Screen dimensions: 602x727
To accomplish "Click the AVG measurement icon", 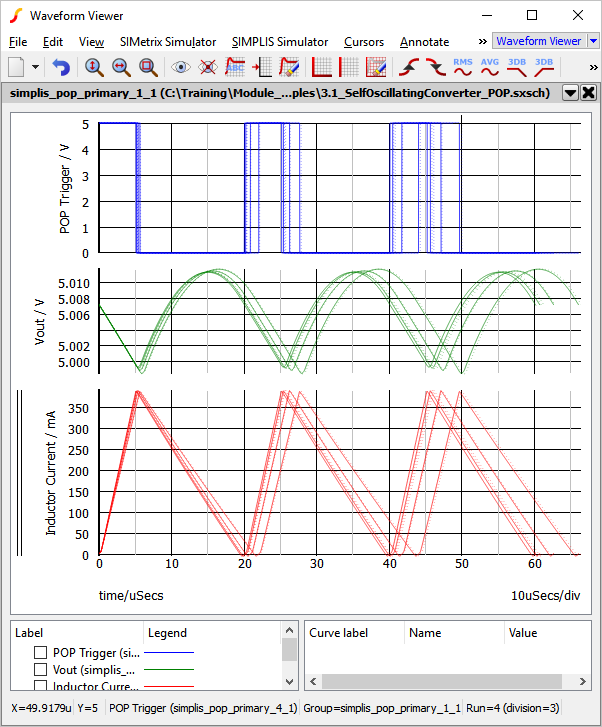I will point(490,67).
